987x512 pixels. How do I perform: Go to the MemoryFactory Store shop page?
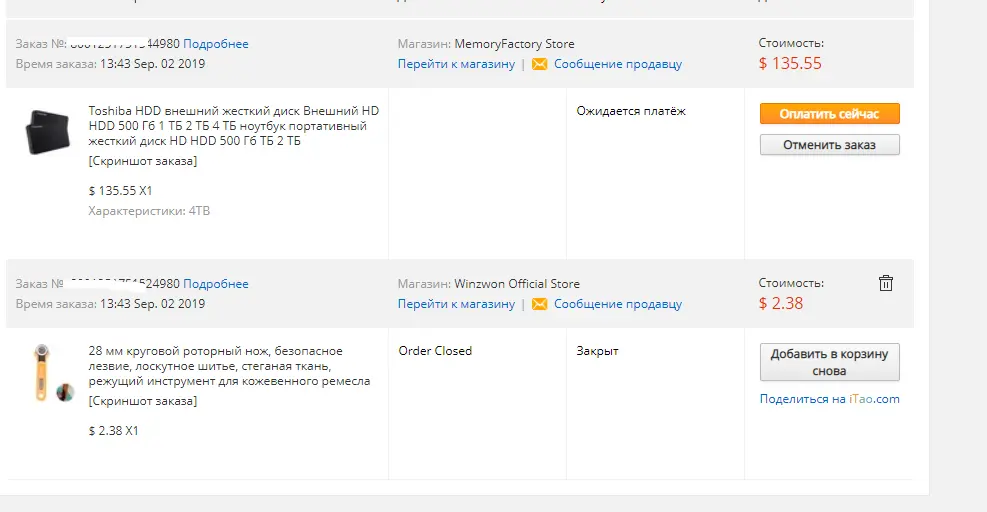coord(456,64)
